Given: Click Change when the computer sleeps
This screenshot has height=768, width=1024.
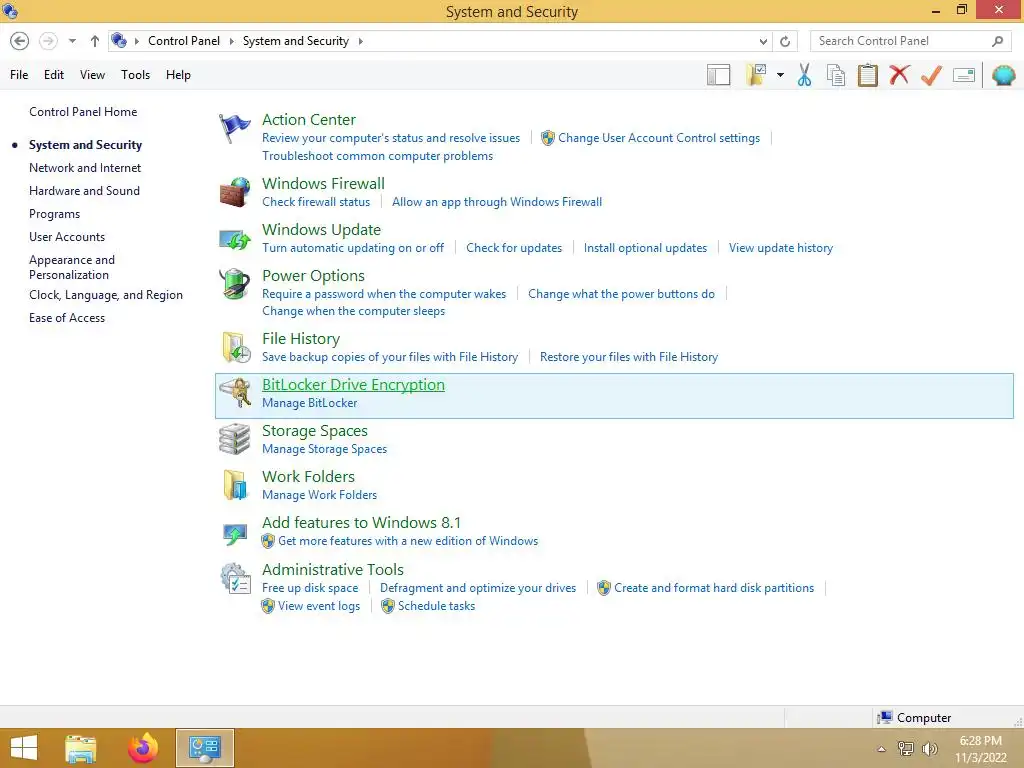Looking at the screenshot, I should 353,311.
